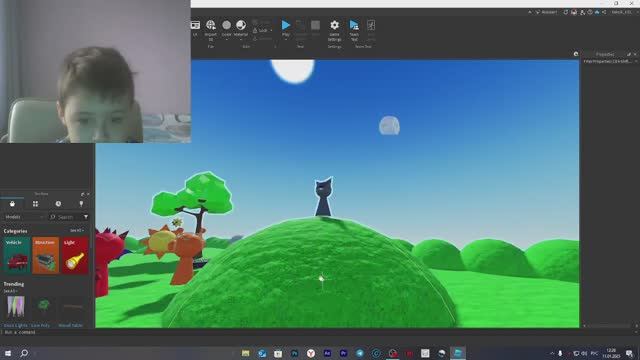Click the Toolbox Search field
The height and width of the screenshot is (360, 640).
coord(65,217)
